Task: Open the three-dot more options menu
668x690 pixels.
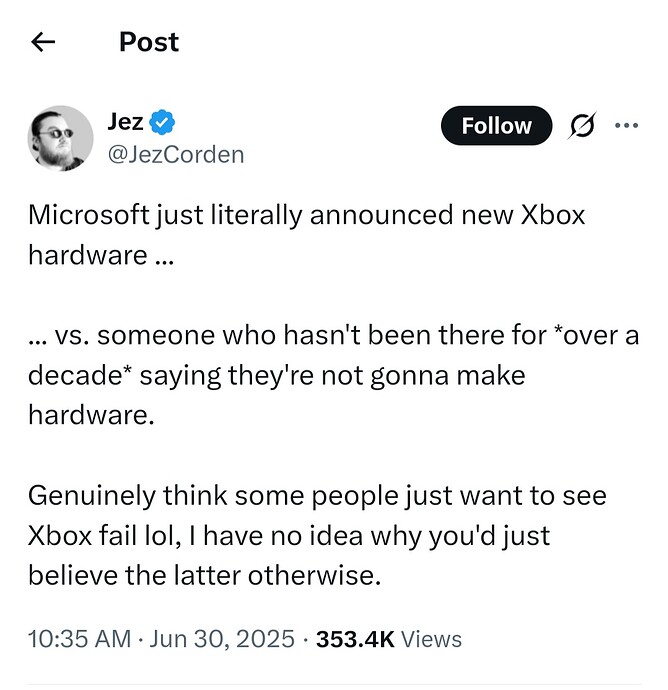Action: 626,125
